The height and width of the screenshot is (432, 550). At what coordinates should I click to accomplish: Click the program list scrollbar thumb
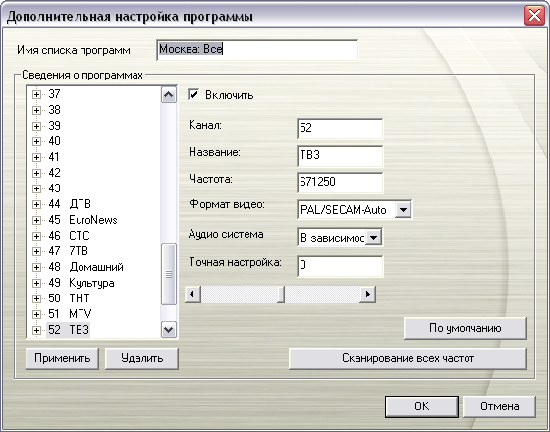point(169,274)
